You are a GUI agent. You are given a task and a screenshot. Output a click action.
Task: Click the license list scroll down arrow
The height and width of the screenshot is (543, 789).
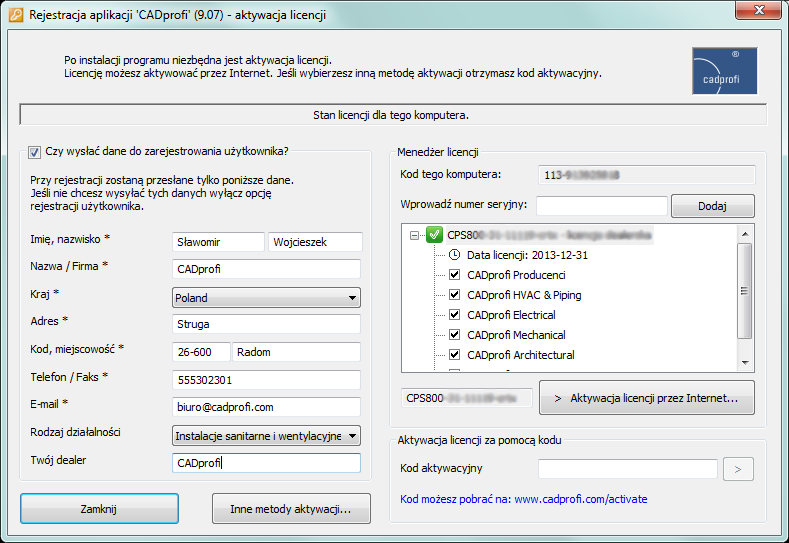point(745,362)
